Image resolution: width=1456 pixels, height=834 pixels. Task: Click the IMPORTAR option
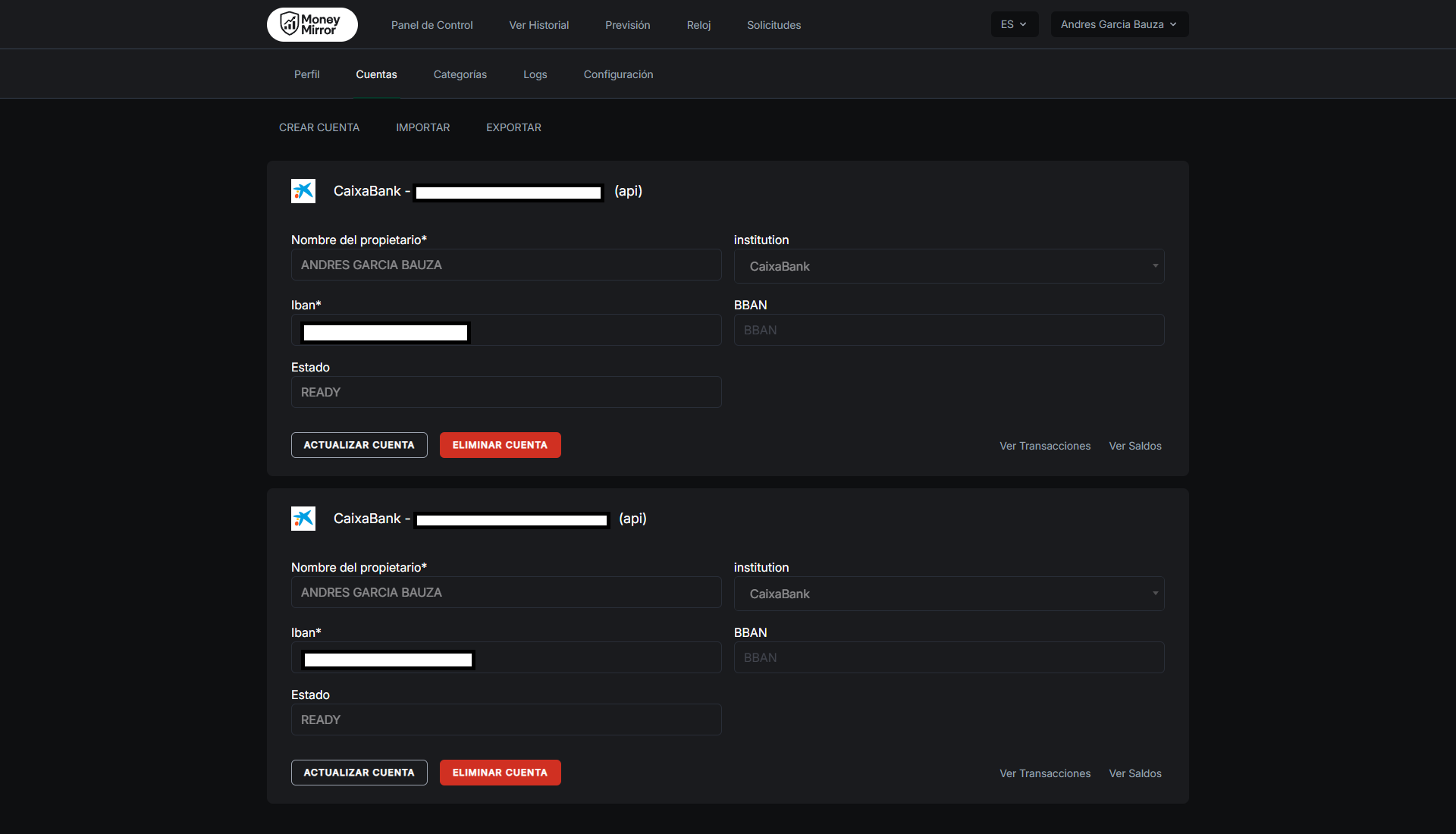click(x=422, y=127)
